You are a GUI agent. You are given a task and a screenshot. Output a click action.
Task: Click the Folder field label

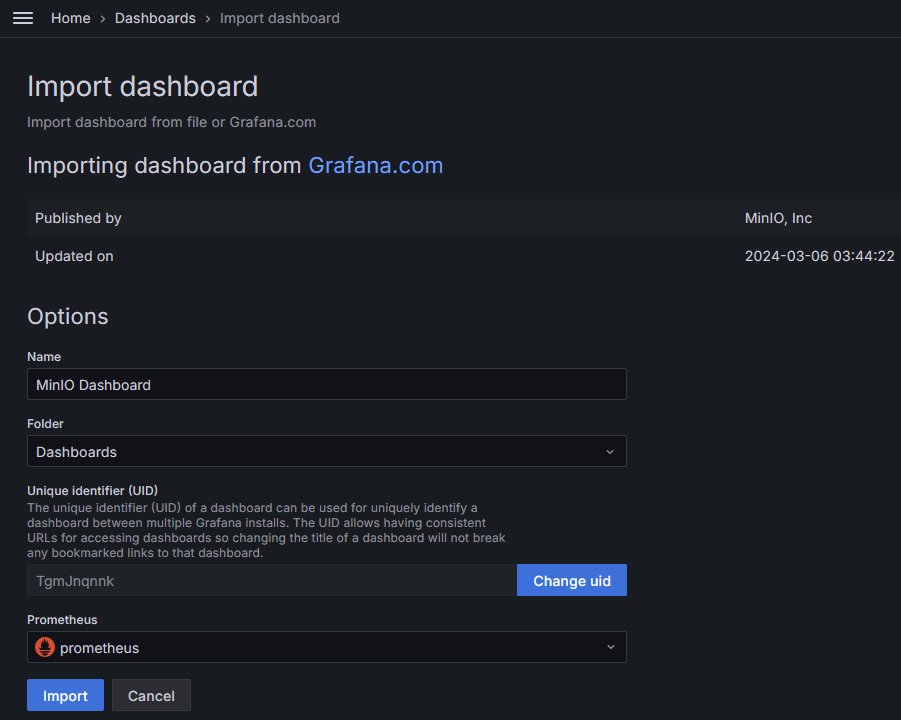point(45,424)
